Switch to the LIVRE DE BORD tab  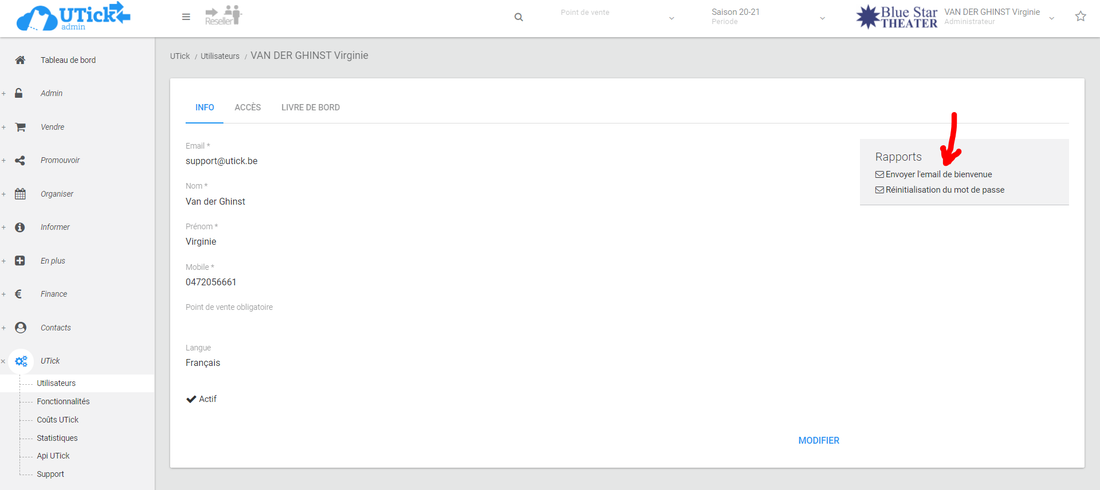(x=310, y=107)
